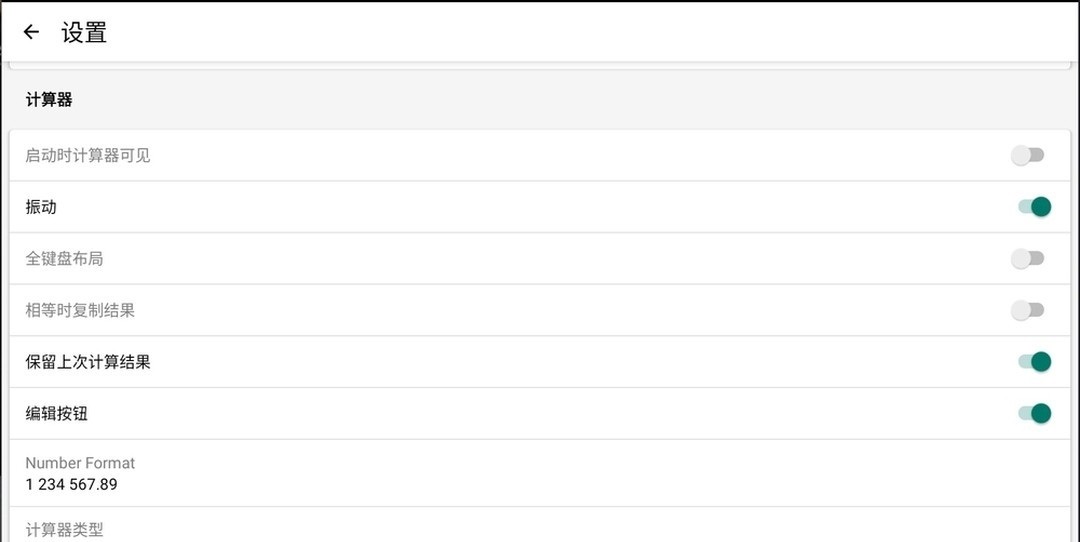Turn off the 保留上次计算结果 switch
The image size is (1080, 542).
1034,362
